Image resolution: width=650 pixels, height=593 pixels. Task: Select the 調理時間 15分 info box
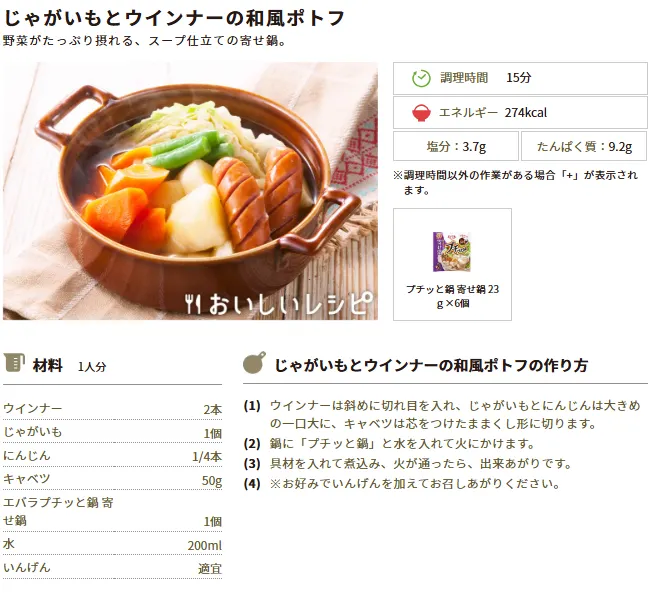coord(520,78)
